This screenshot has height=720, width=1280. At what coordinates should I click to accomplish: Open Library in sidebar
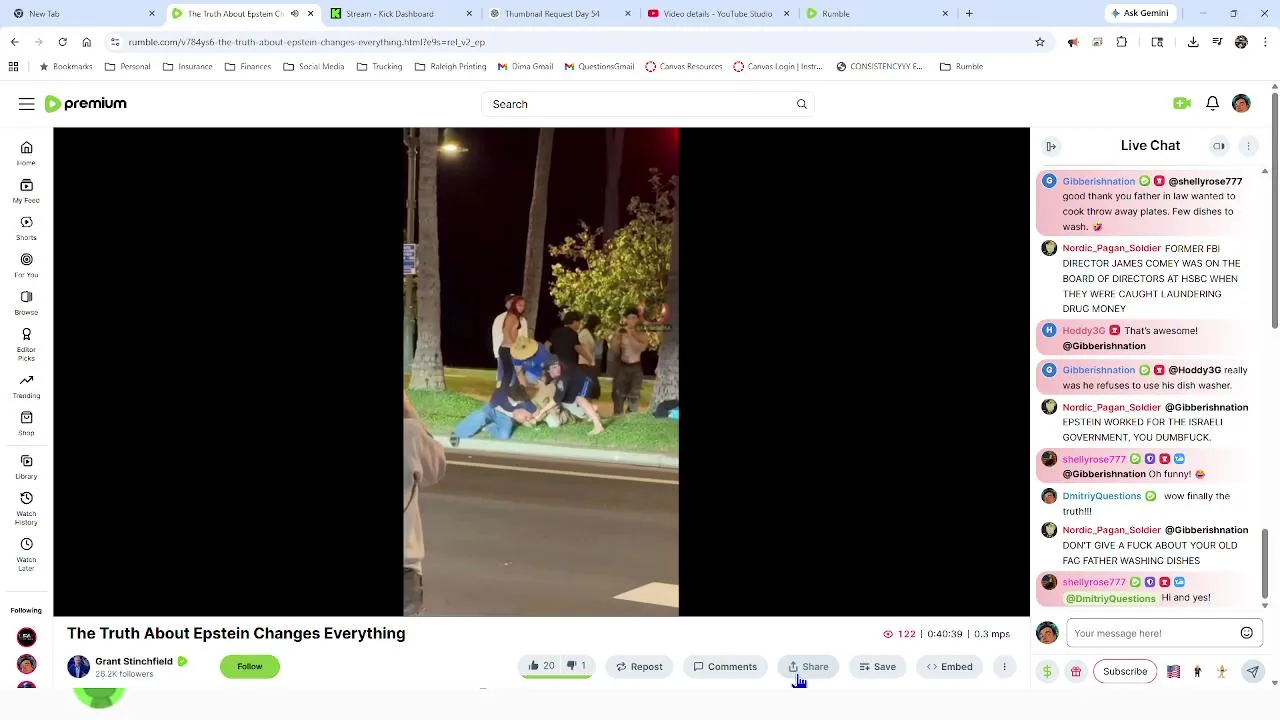click(26, 466)
